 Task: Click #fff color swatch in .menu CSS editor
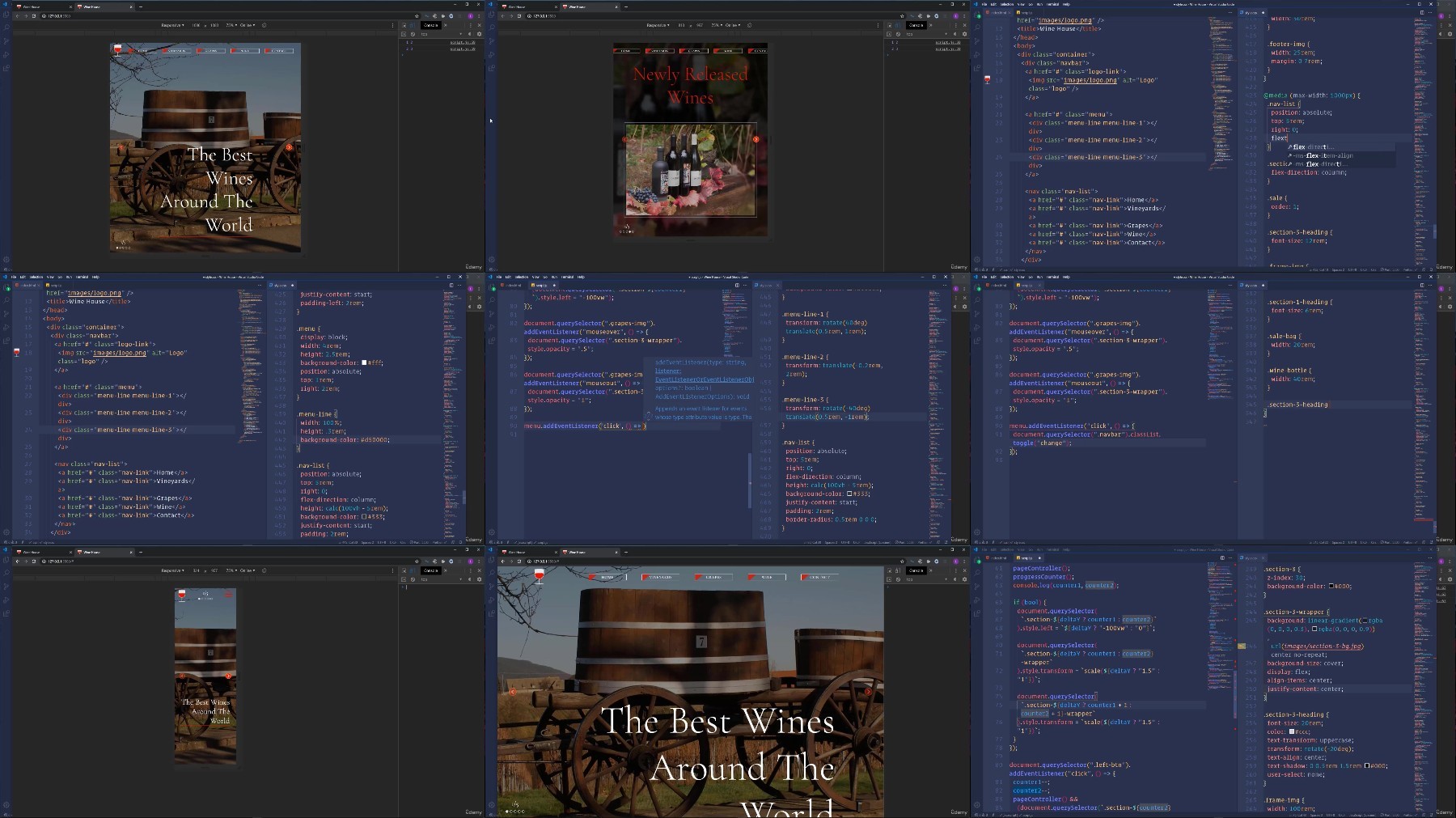click(364, 362)
